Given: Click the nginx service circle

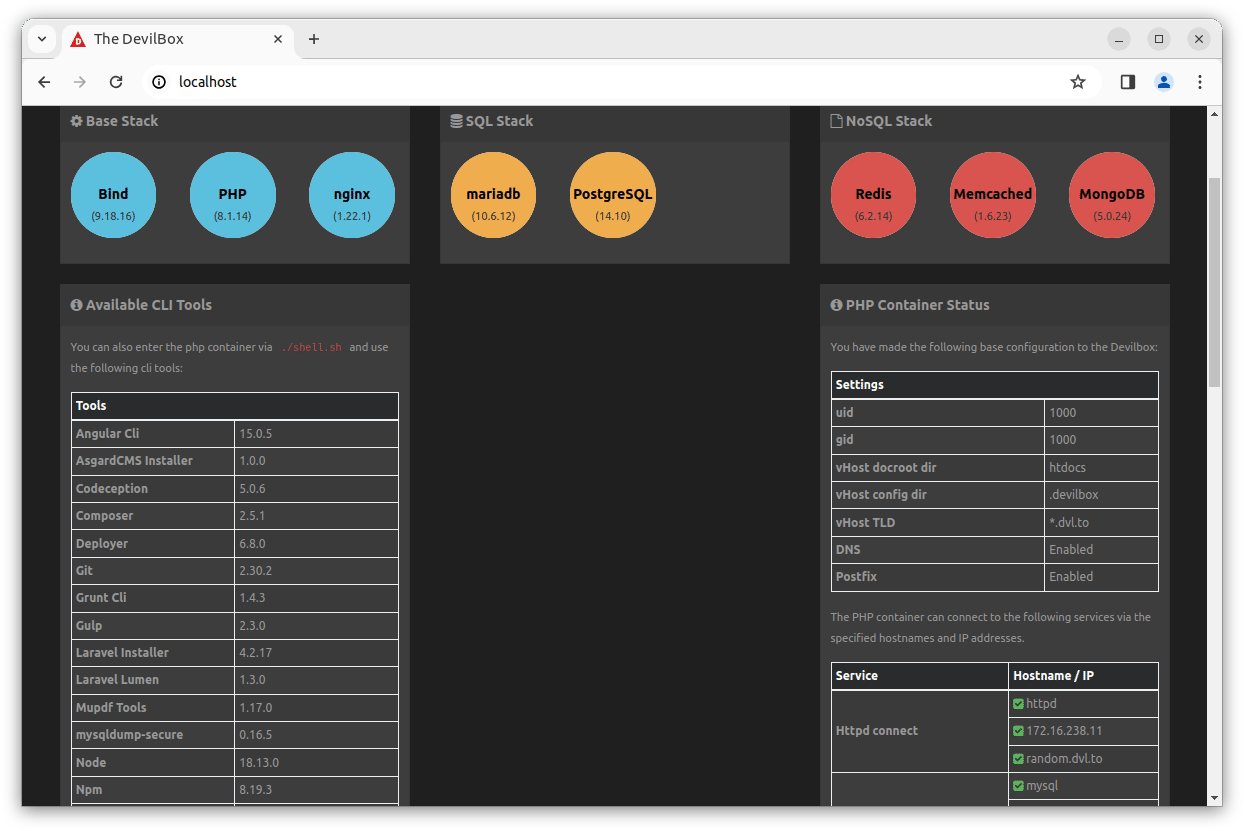Looking at the screenshot, I should (352, 195).
